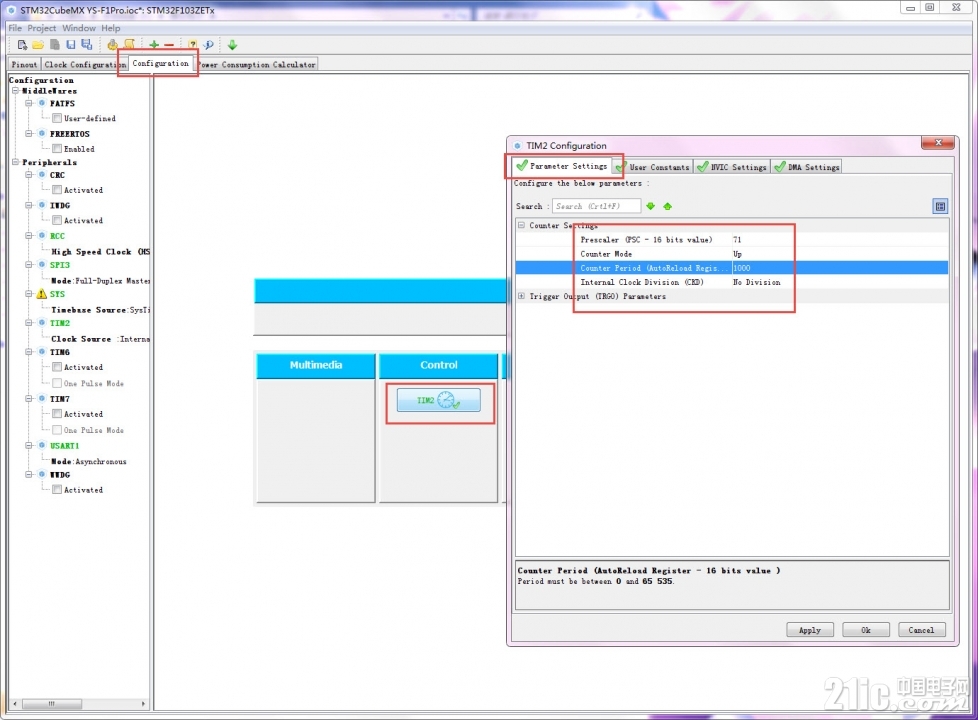The height and width of the screenshot is (720, 978).
Task: Switch to the DMA Settings tab
Action: click(807, 167)
